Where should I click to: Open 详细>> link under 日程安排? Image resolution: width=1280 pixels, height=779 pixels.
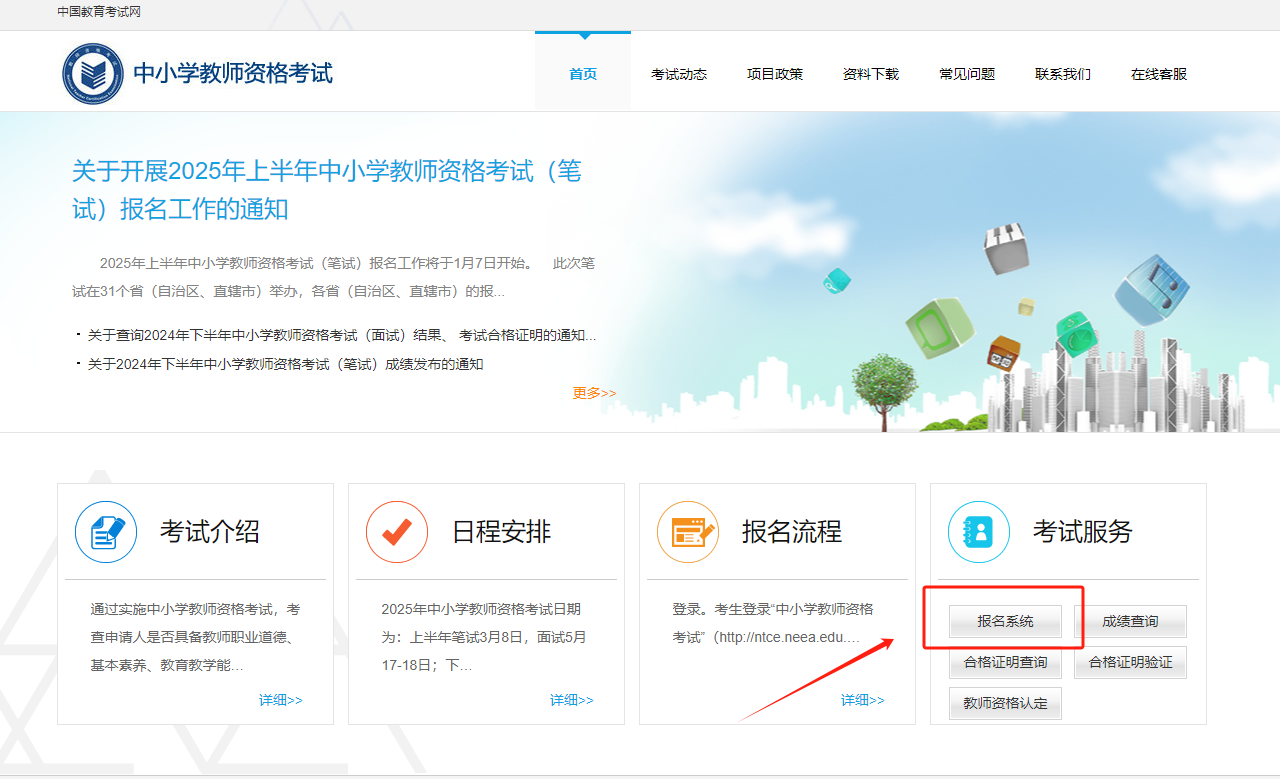tap(571, 700)
